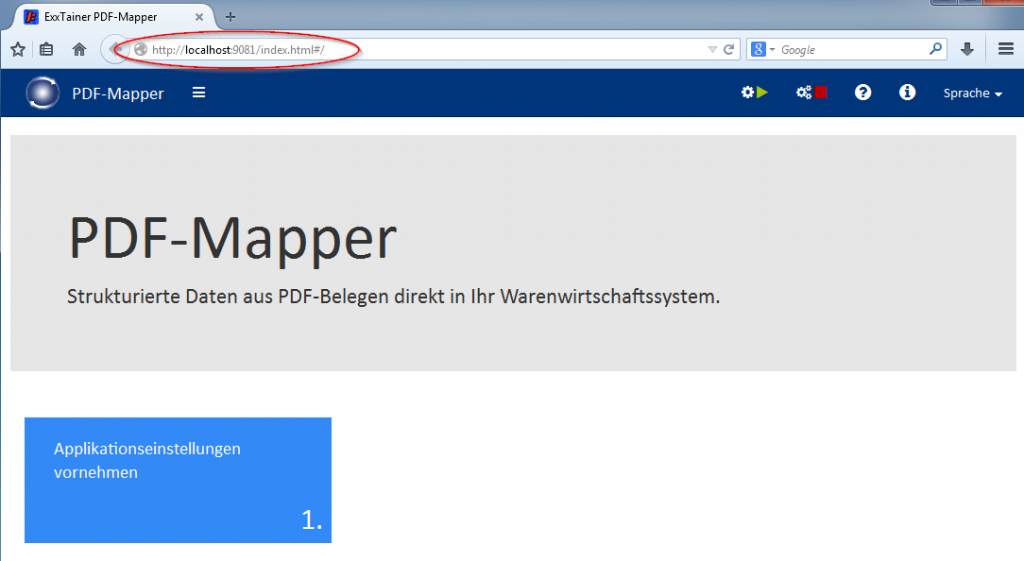The height and width of the screenshot is (561, 1024).
Task: Start the service with gear-play icon
Action: point(754,93)
